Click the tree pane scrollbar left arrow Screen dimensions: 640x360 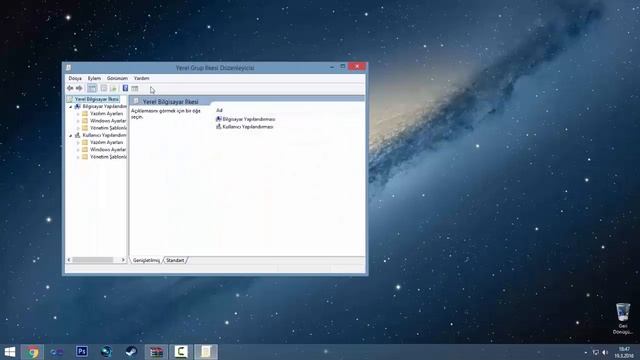point(69,260)
